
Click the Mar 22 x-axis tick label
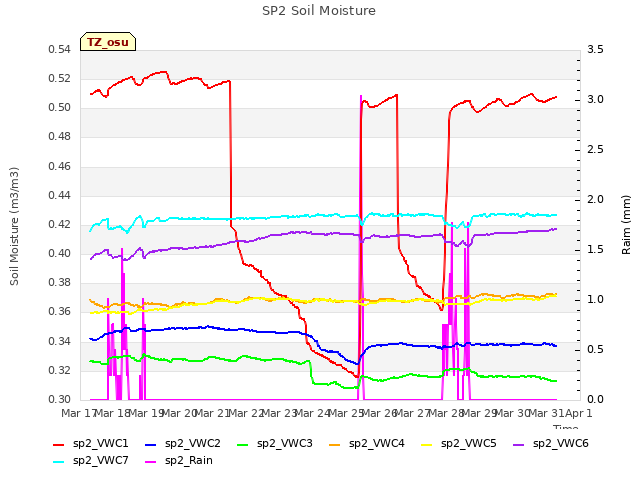tap(245, 413)
